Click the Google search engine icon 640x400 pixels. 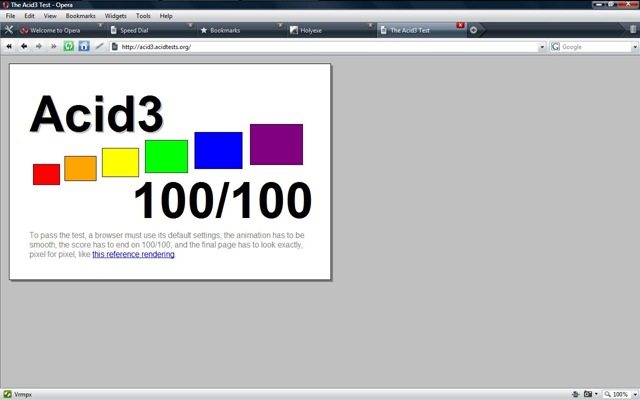555,47
